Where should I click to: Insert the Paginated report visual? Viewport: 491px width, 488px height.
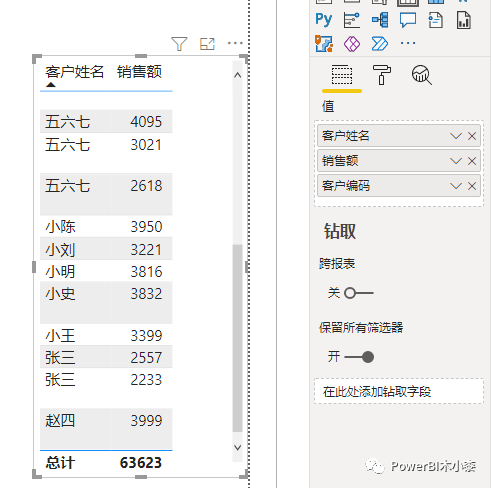[x=464, y=20]
